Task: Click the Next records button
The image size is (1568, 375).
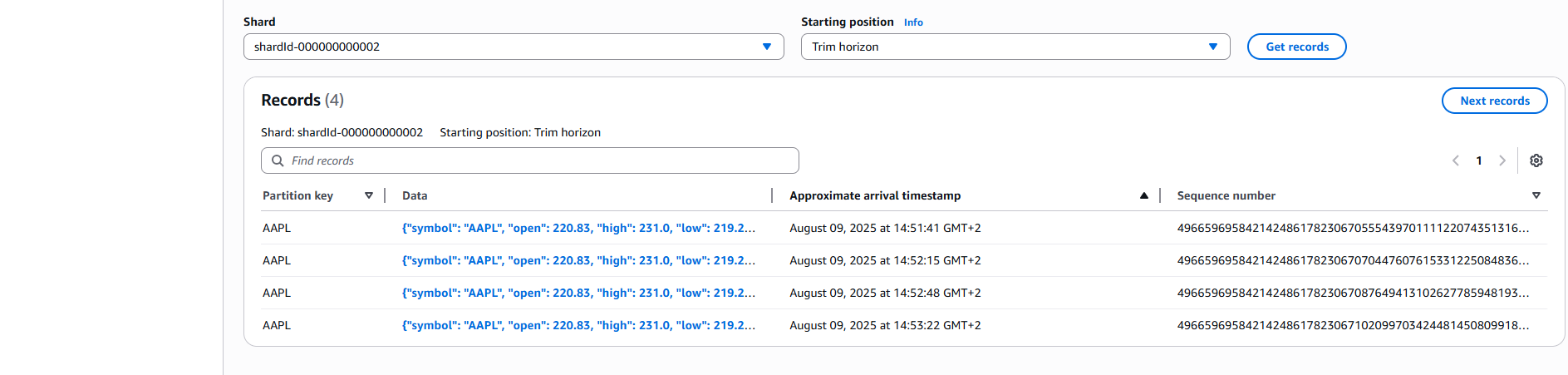Action: coord(1495,101)
